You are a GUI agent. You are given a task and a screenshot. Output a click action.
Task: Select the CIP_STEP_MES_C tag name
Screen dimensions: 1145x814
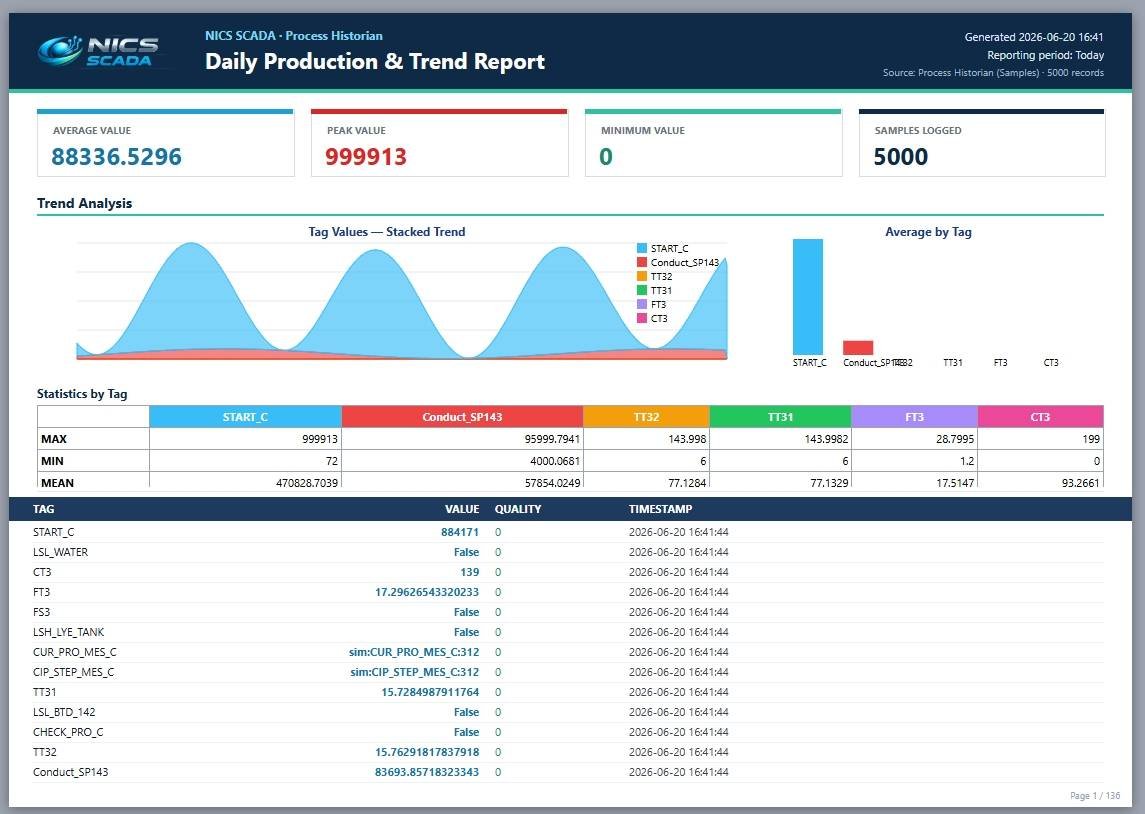[74, 672]
